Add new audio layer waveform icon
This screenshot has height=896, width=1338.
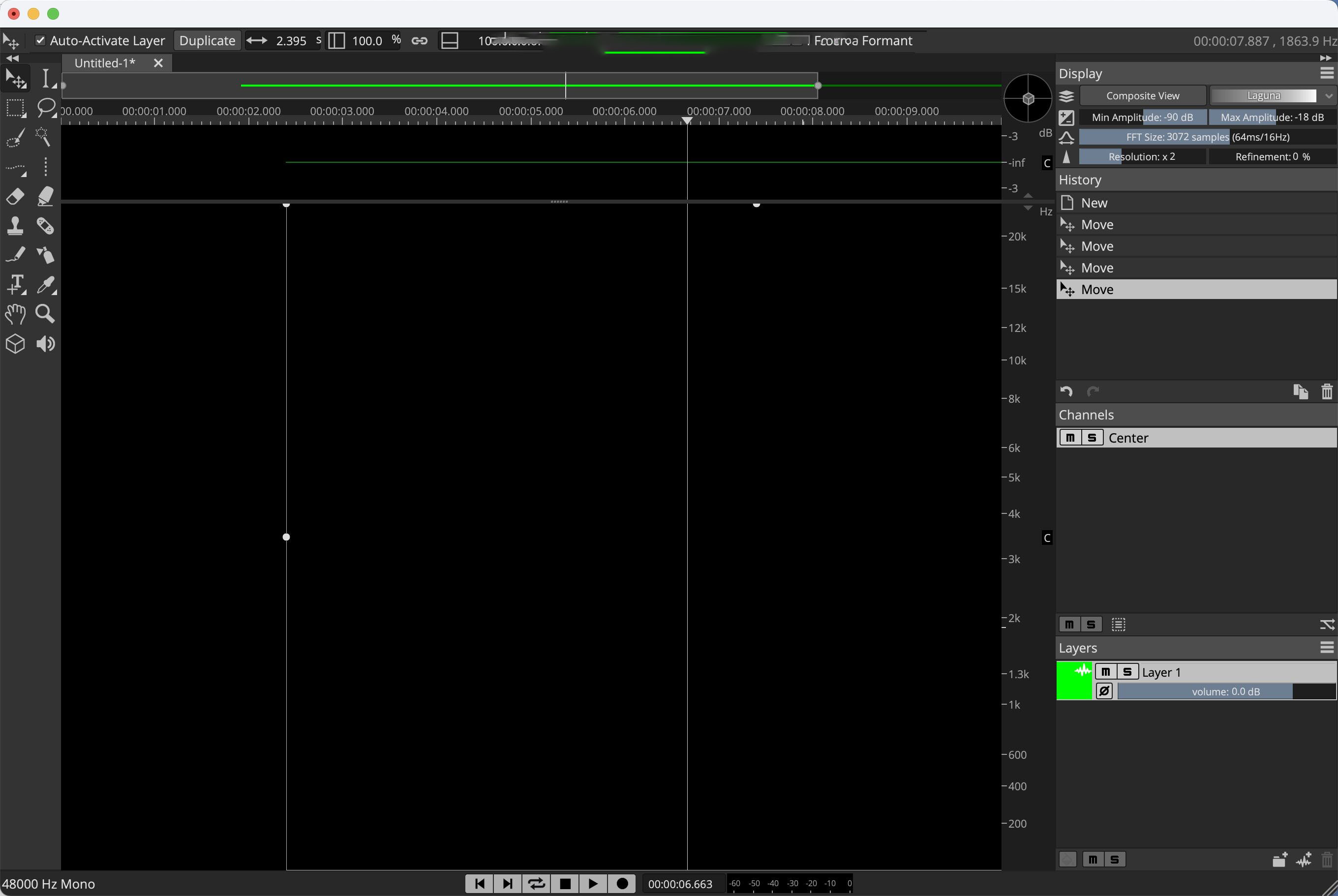click(x=1304, y=860)
